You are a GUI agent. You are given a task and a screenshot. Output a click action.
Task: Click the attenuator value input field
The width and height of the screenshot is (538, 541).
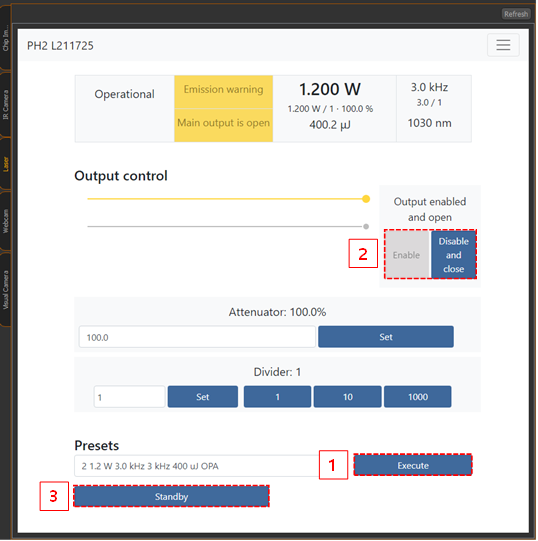[x=197, y=337]
